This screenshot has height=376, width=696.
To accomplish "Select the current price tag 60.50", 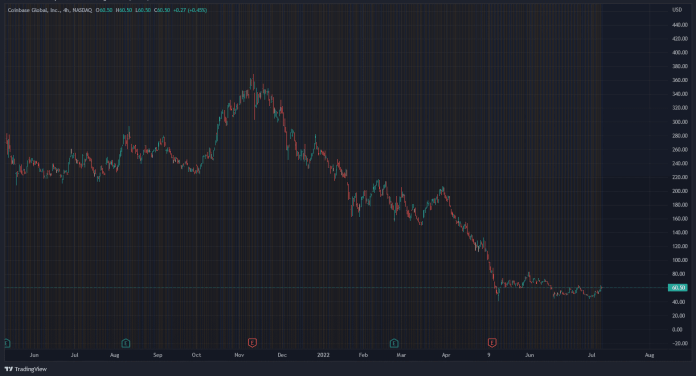I will pyautogui.click(x=677, y=288).
